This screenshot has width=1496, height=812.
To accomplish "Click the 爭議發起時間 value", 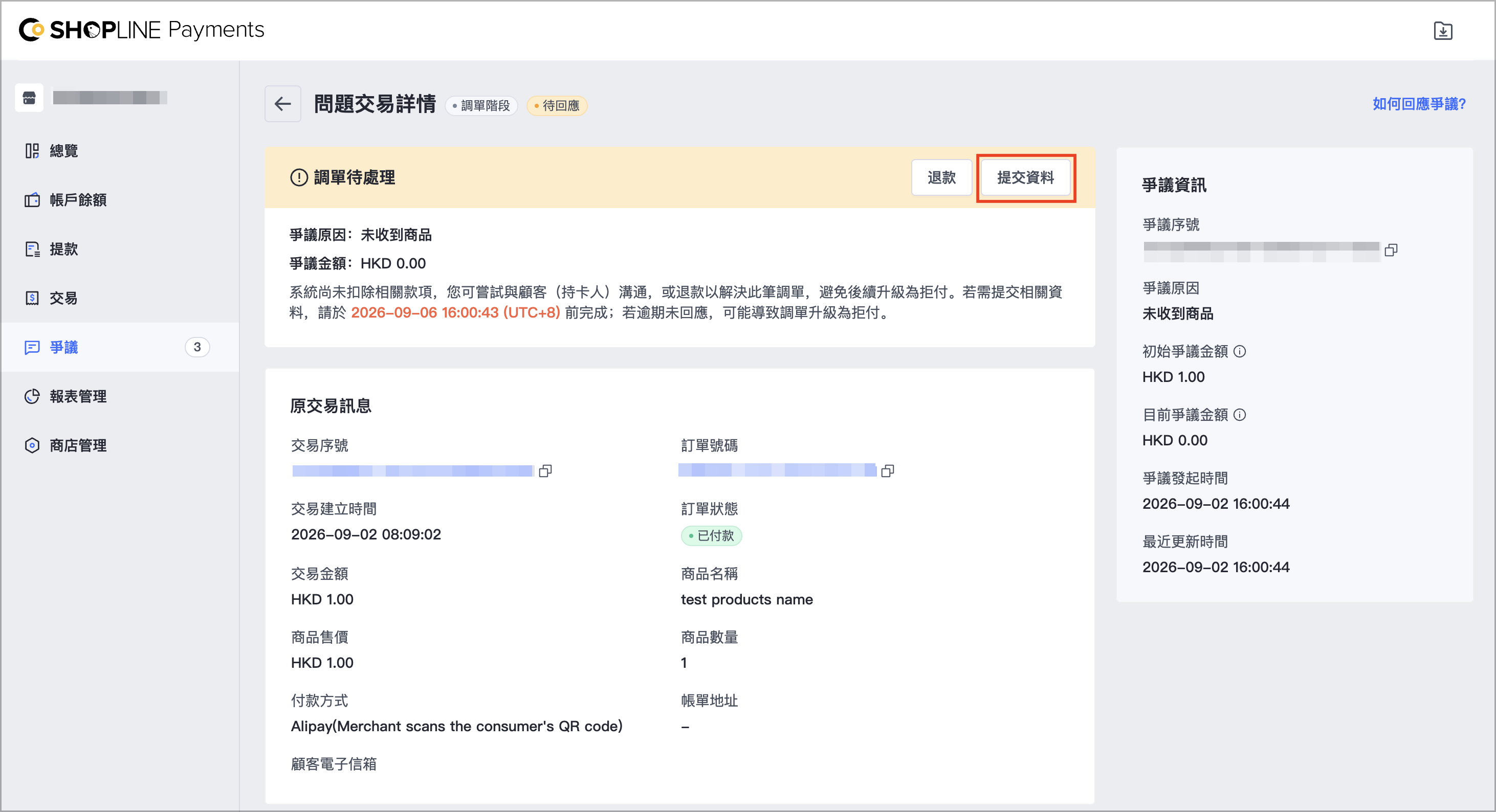I will tap(1216, 504).
